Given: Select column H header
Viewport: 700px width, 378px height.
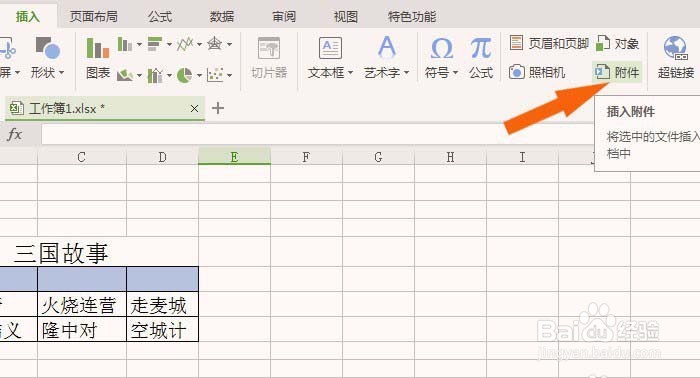Looking at the screenshot, I should coord(450,157).
